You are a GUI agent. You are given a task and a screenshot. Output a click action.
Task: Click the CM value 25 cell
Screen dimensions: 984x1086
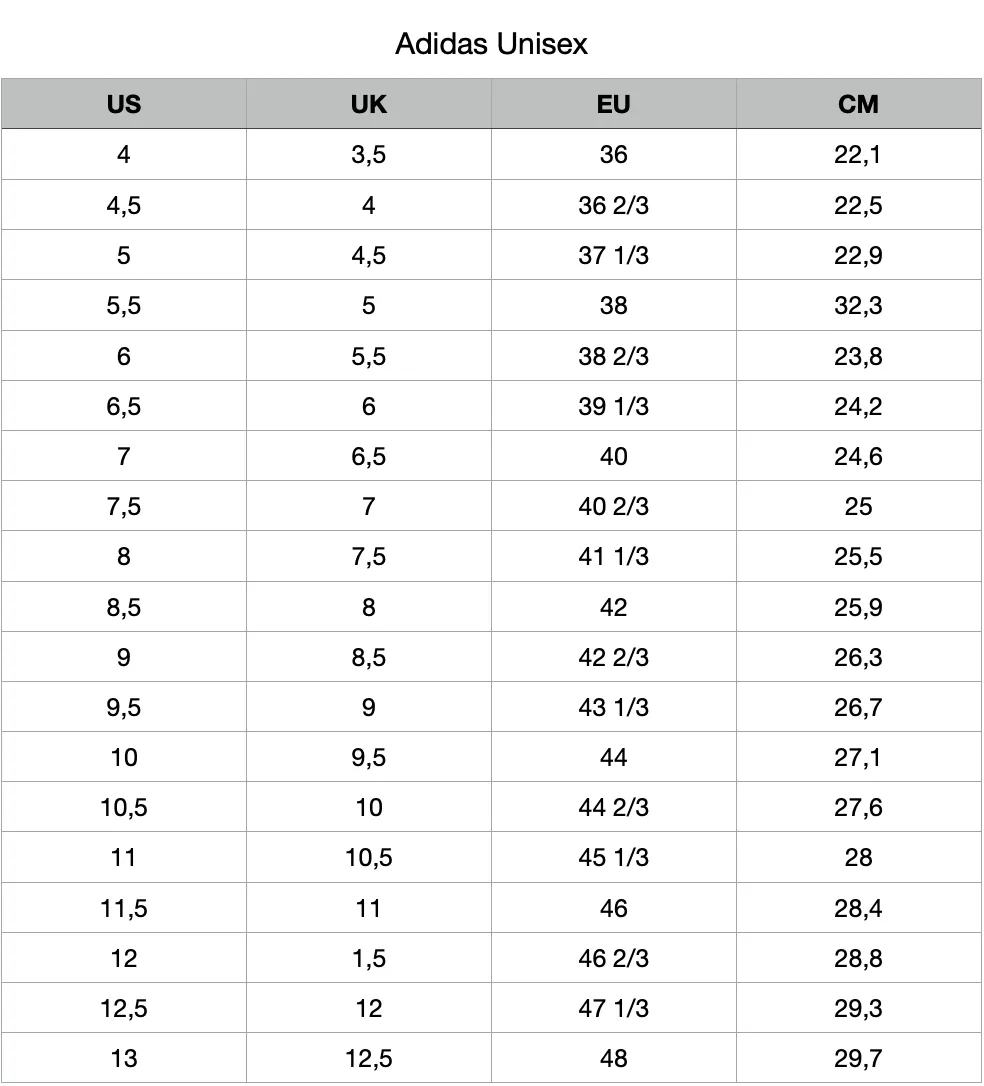[859, 506]
